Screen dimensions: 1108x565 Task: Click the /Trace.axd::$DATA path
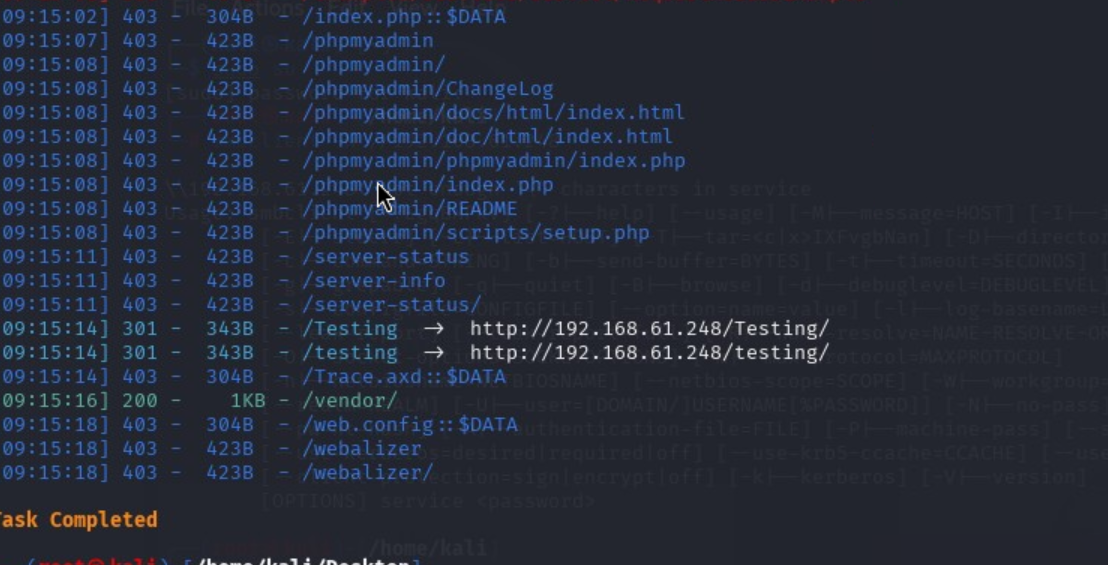tap(403, 377)
